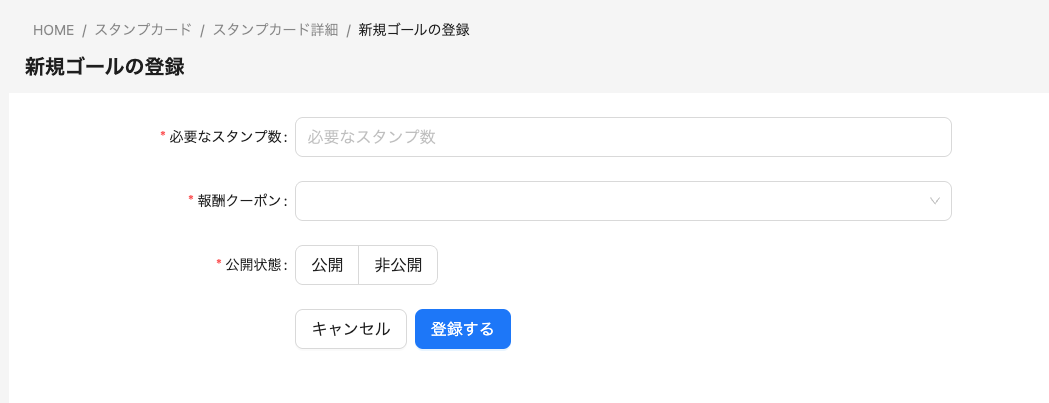1049x403 pixels.
Task: Select the 非公開 option
Action: (398, 265)
